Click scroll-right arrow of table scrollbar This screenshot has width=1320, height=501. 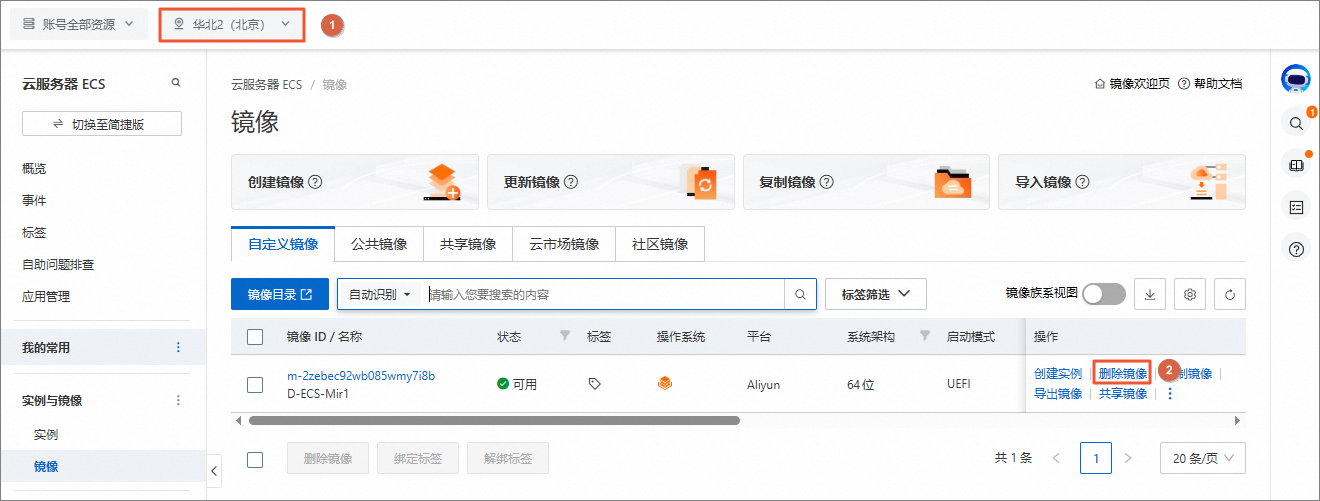1237,421
